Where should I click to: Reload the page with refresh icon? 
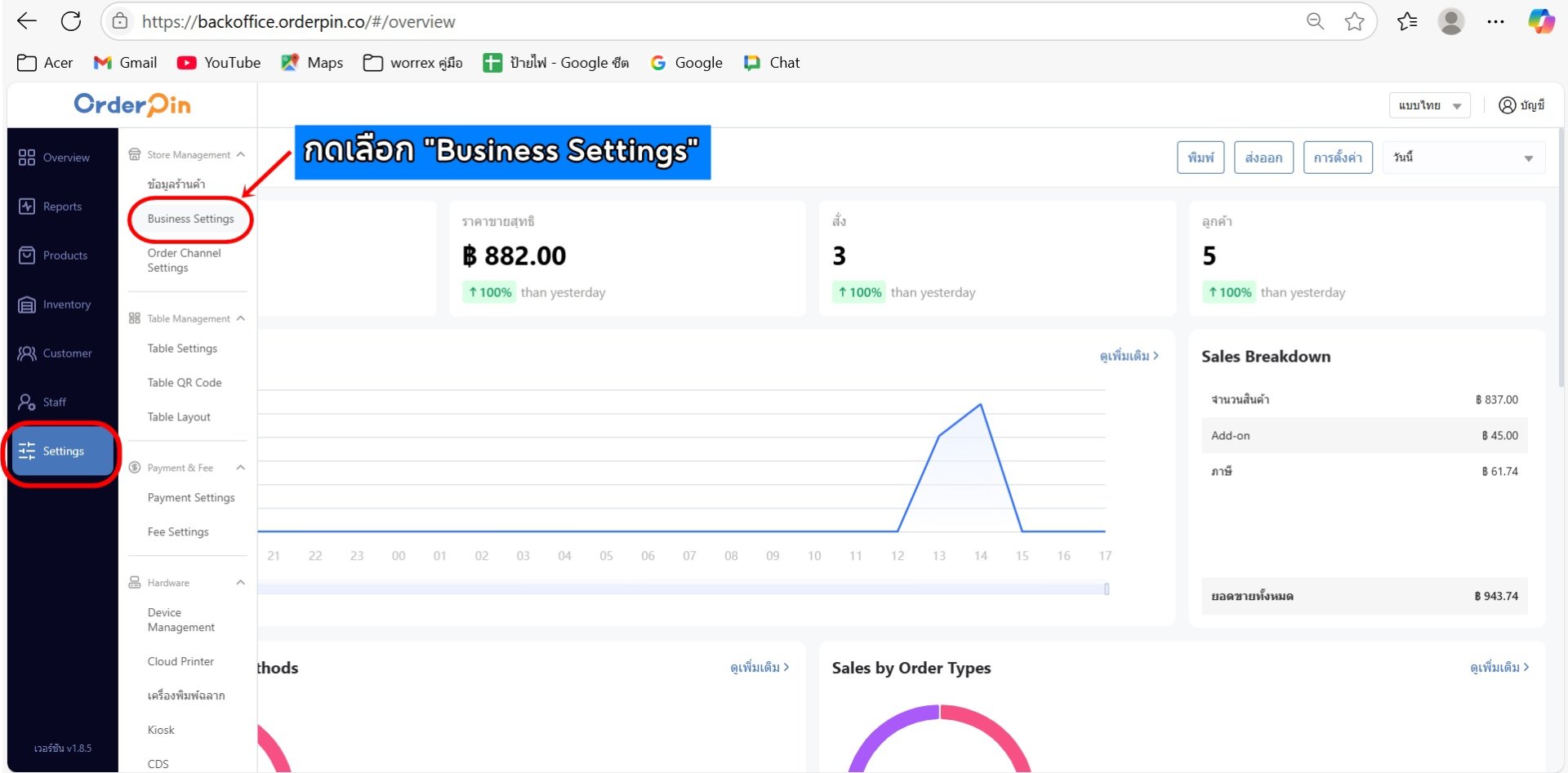71,21
